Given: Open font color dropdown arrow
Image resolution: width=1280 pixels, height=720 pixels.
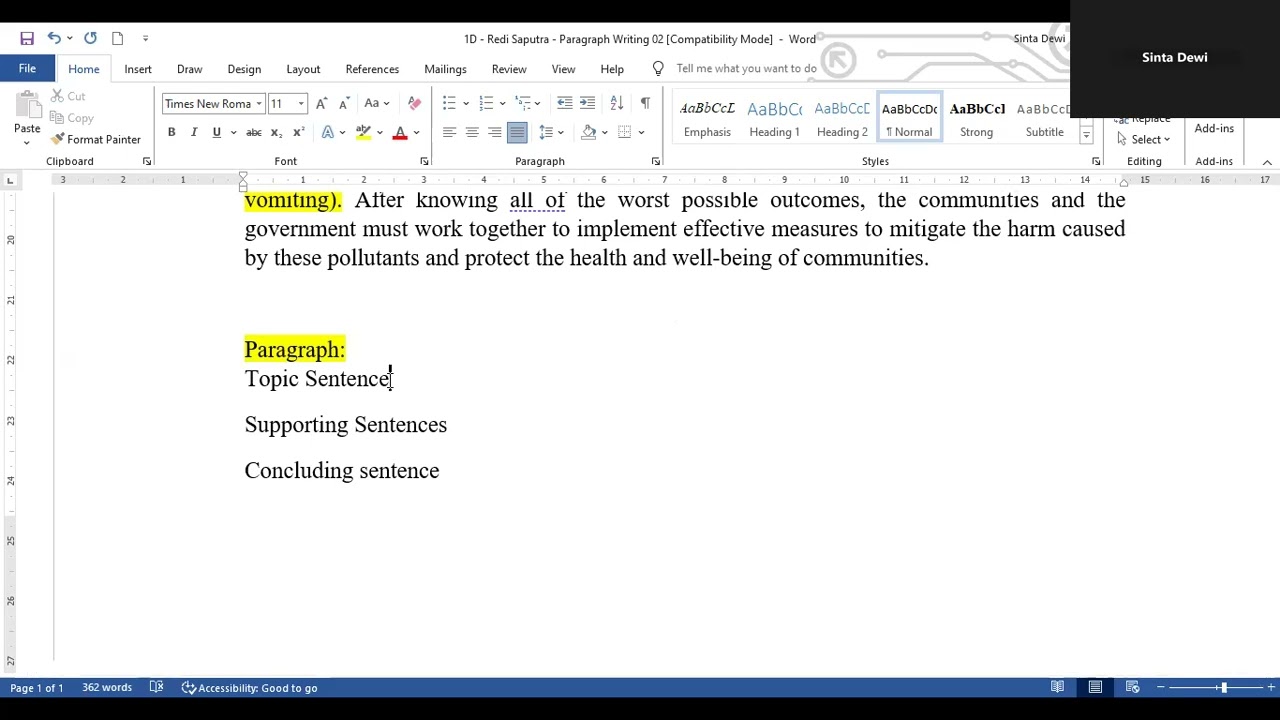Looking at the screenshot, I should [x=416, y=132].
